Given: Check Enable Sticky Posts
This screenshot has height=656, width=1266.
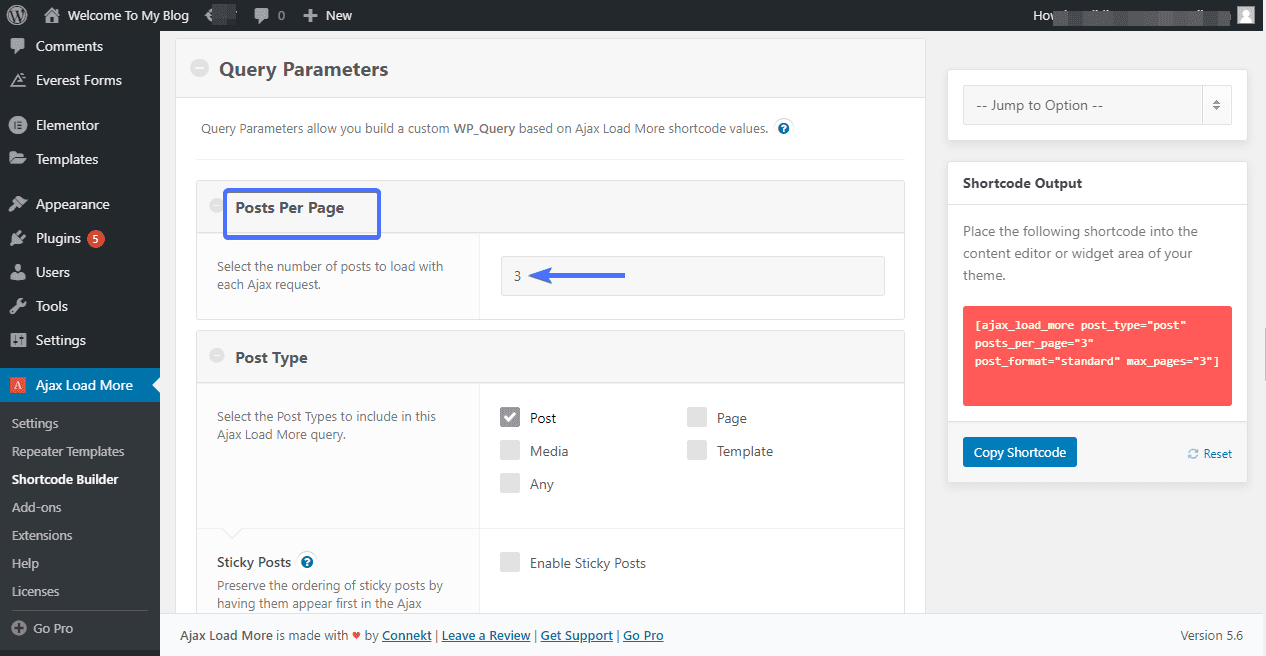Looking at the screenshot, I should point(510,562).
